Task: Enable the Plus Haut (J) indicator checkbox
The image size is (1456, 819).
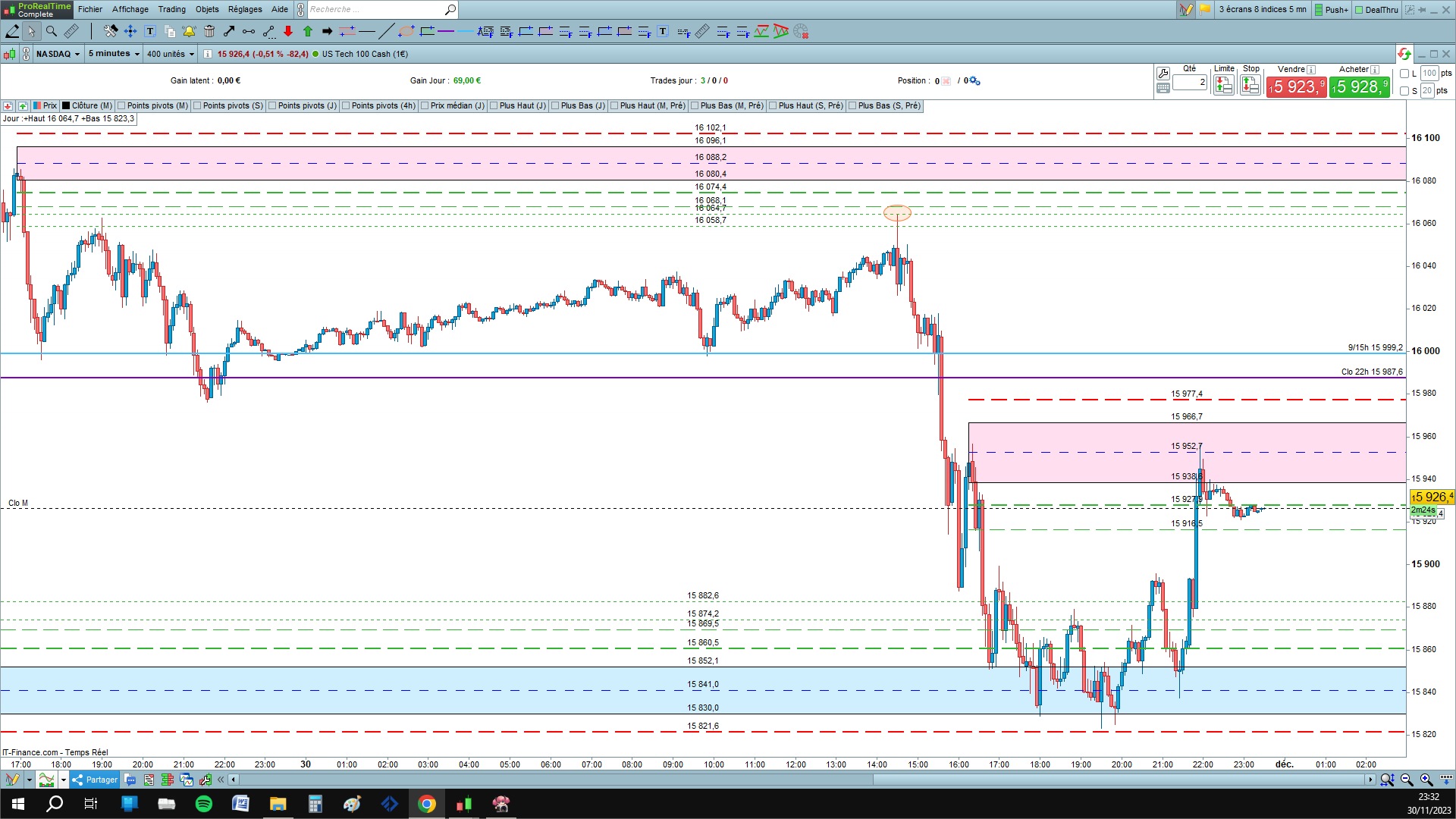Action: pos(494,105)
